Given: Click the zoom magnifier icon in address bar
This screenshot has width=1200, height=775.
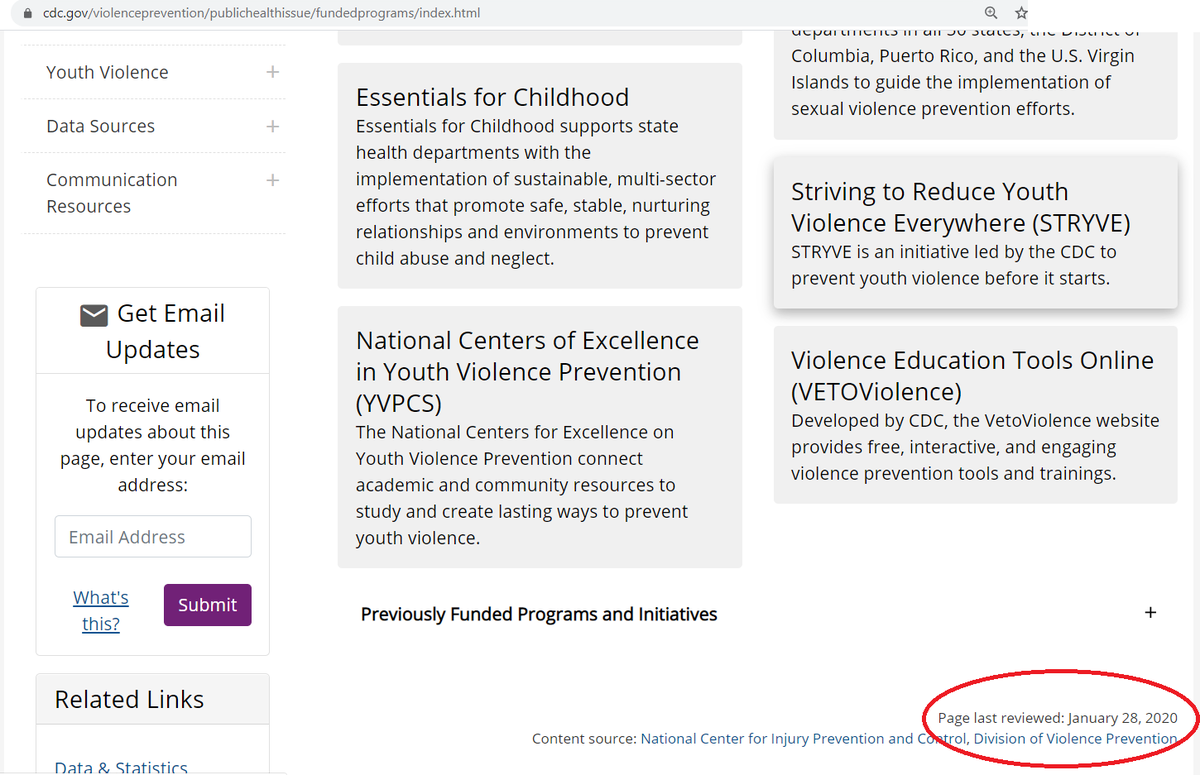Looking at the screenshot, I should point(991,13).
